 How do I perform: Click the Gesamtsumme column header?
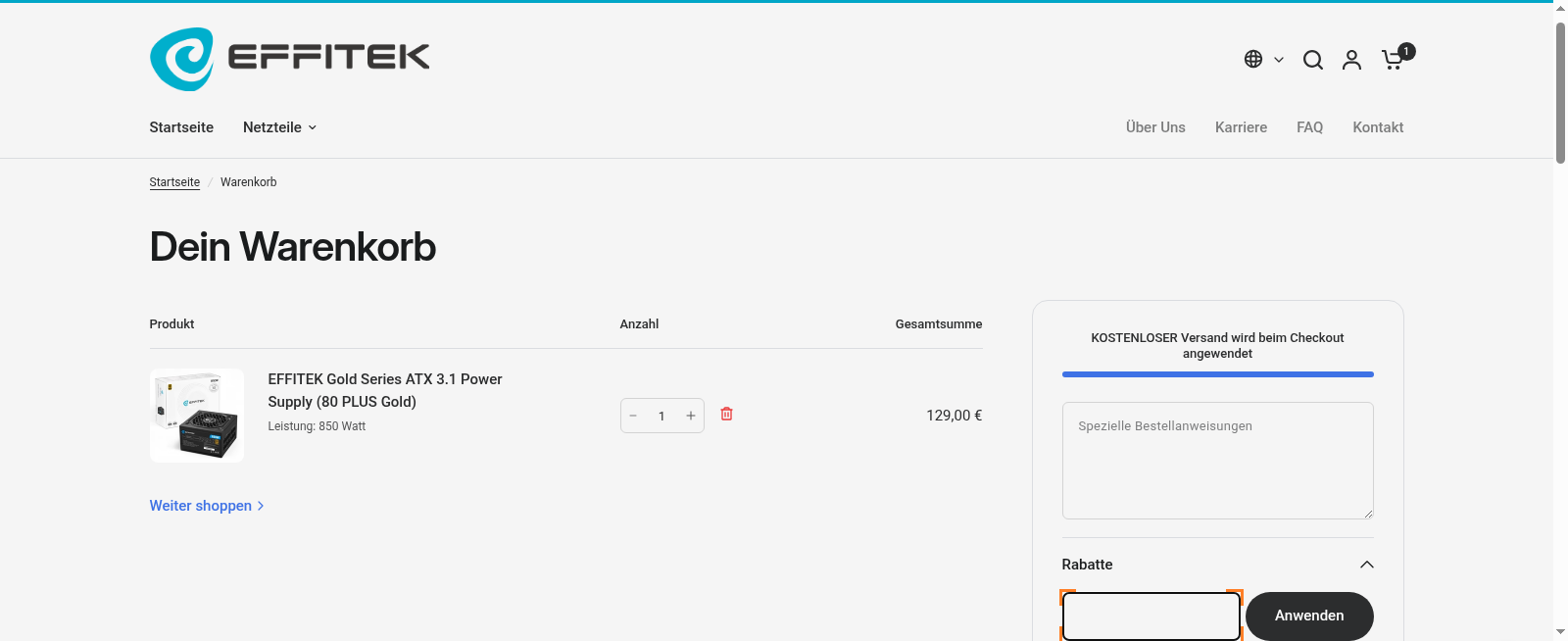[938, 324]
